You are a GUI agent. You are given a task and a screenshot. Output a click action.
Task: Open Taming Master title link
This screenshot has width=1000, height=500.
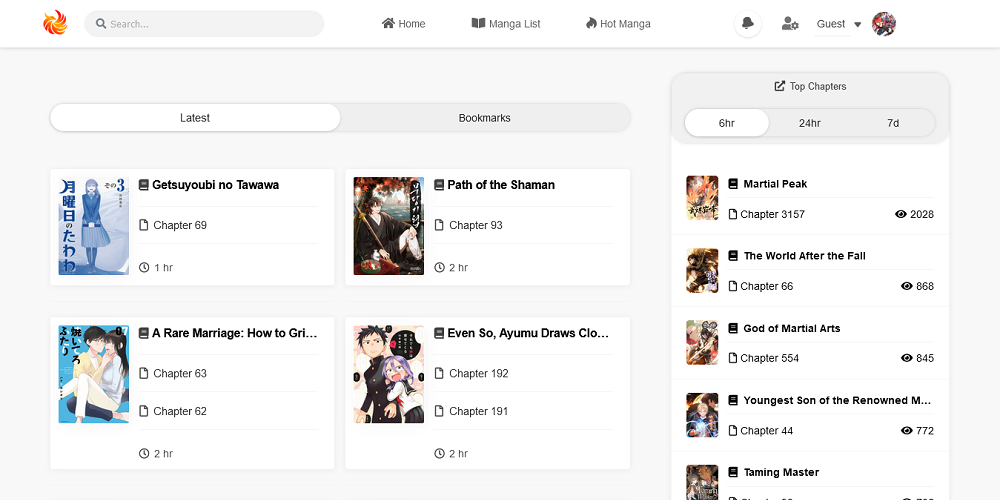(x=781, y=473)
